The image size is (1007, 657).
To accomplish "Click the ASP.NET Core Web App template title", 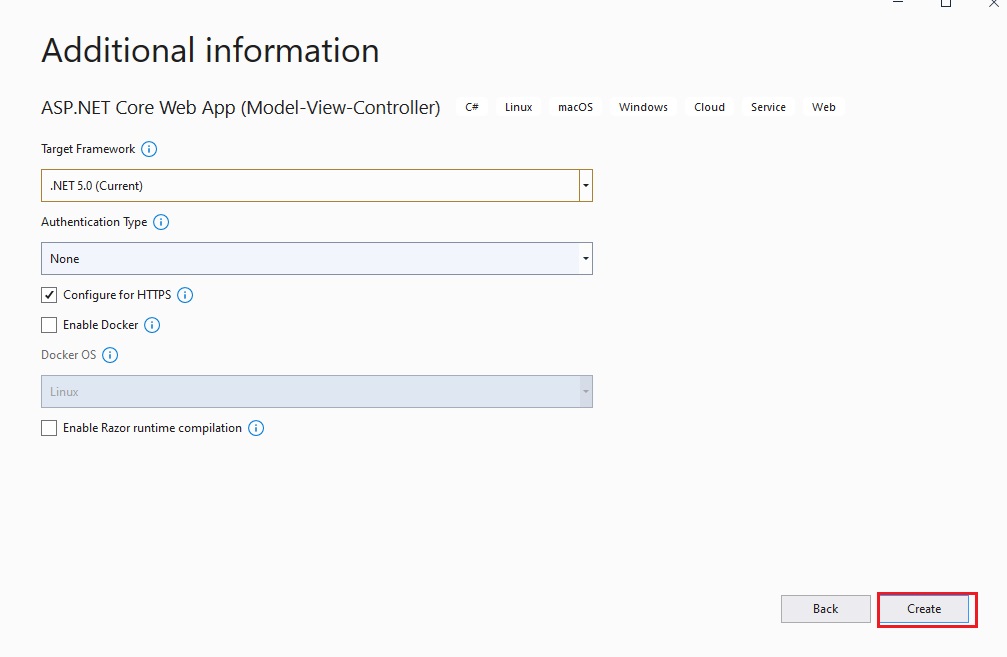I will coord(241,108).
